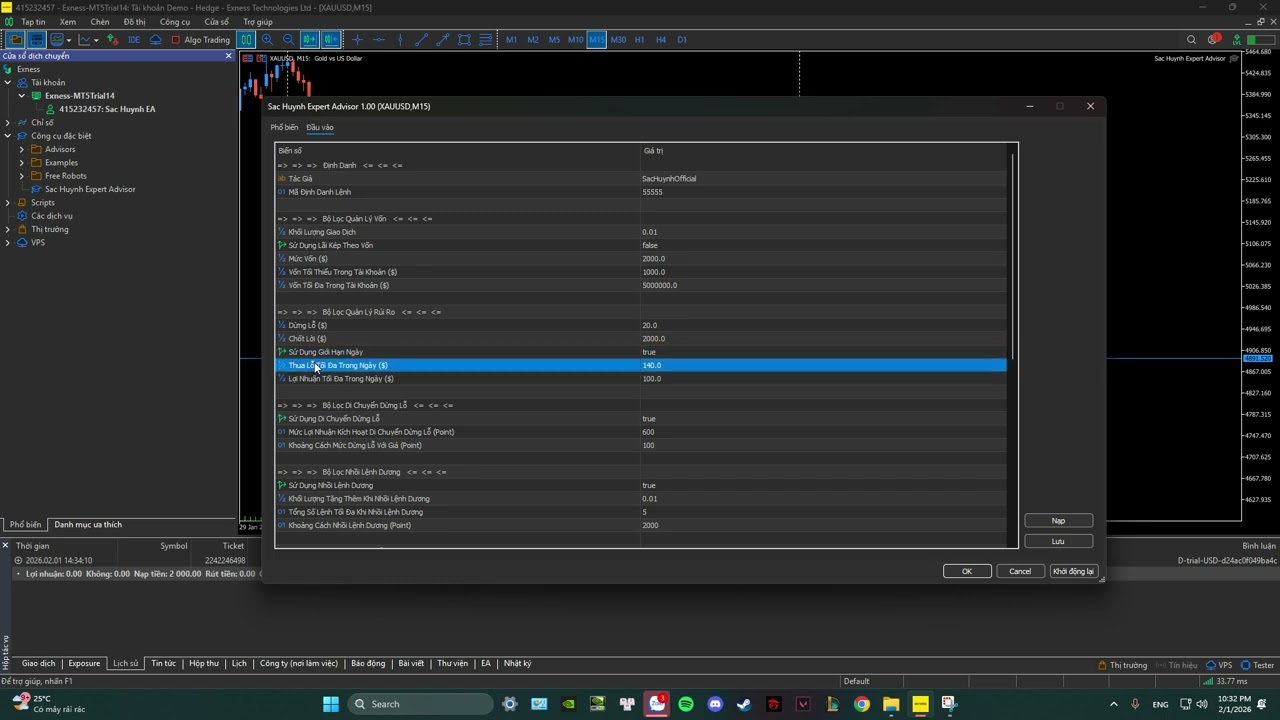The height and width of the screenshot is (720, 1280).
Task: Open the Tester button in status bar
Action: point(1258,665)
